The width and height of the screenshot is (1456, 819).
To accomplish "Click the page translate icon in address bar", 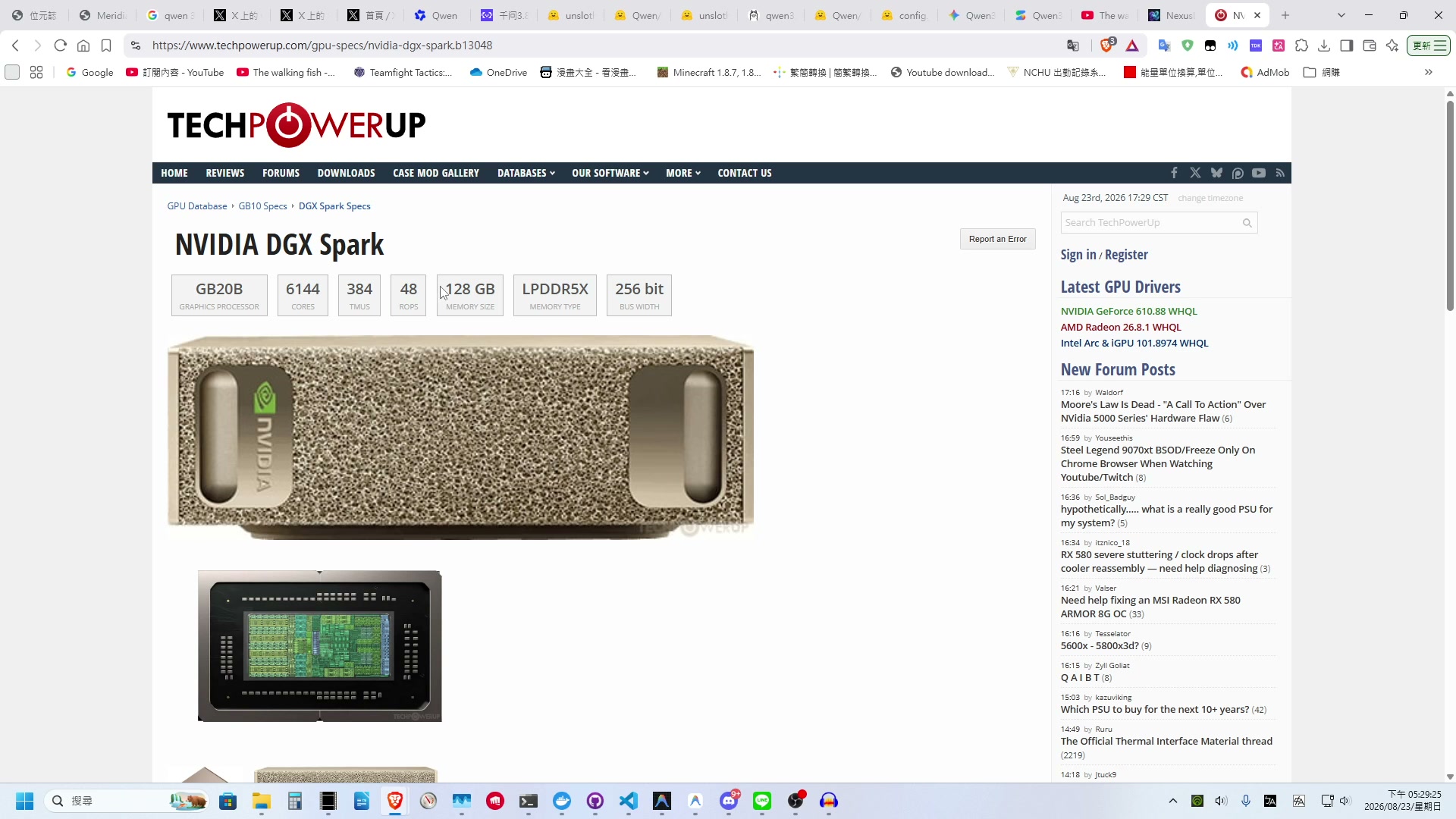I will (x=1073, y=45).
